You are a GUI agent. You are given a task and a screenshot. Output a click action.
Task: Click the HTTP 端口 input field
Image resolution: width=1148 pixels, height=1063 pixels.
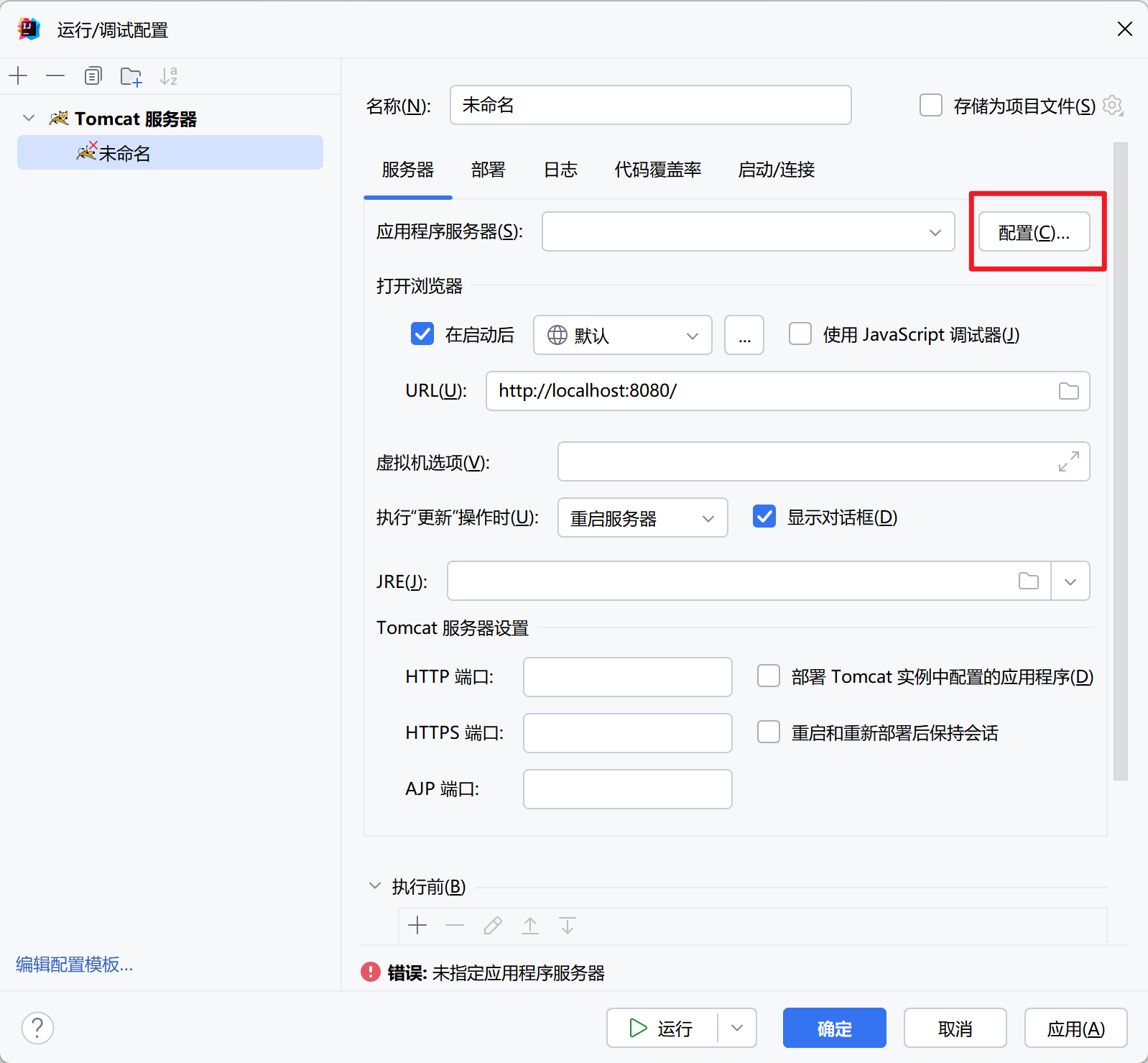click(x=628, y=677)
